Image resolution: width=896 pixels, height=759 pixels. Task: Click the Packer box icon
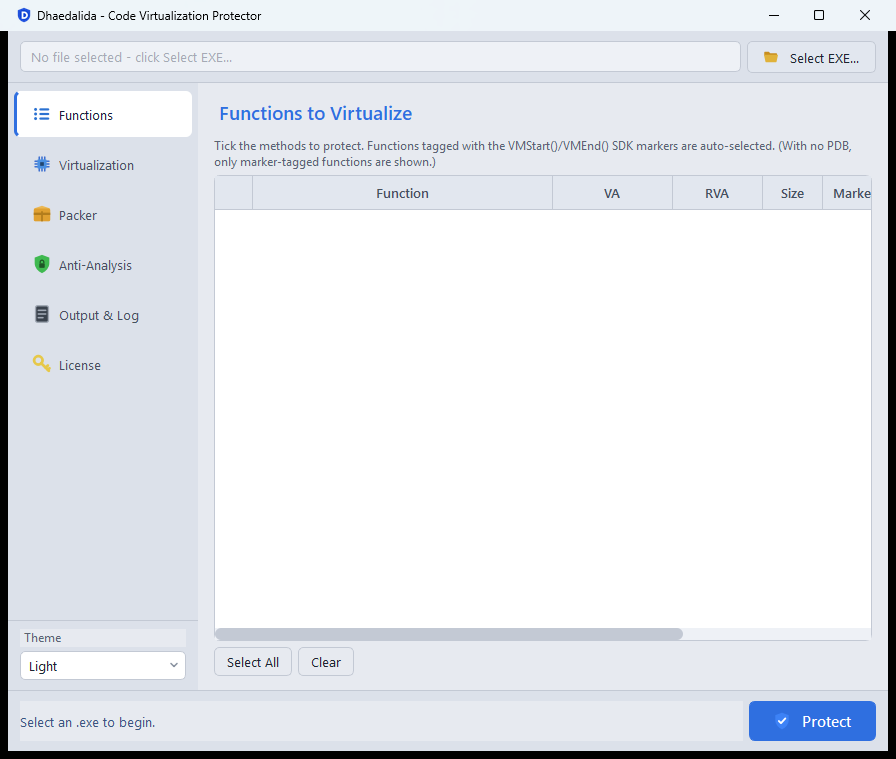(42, 215)
